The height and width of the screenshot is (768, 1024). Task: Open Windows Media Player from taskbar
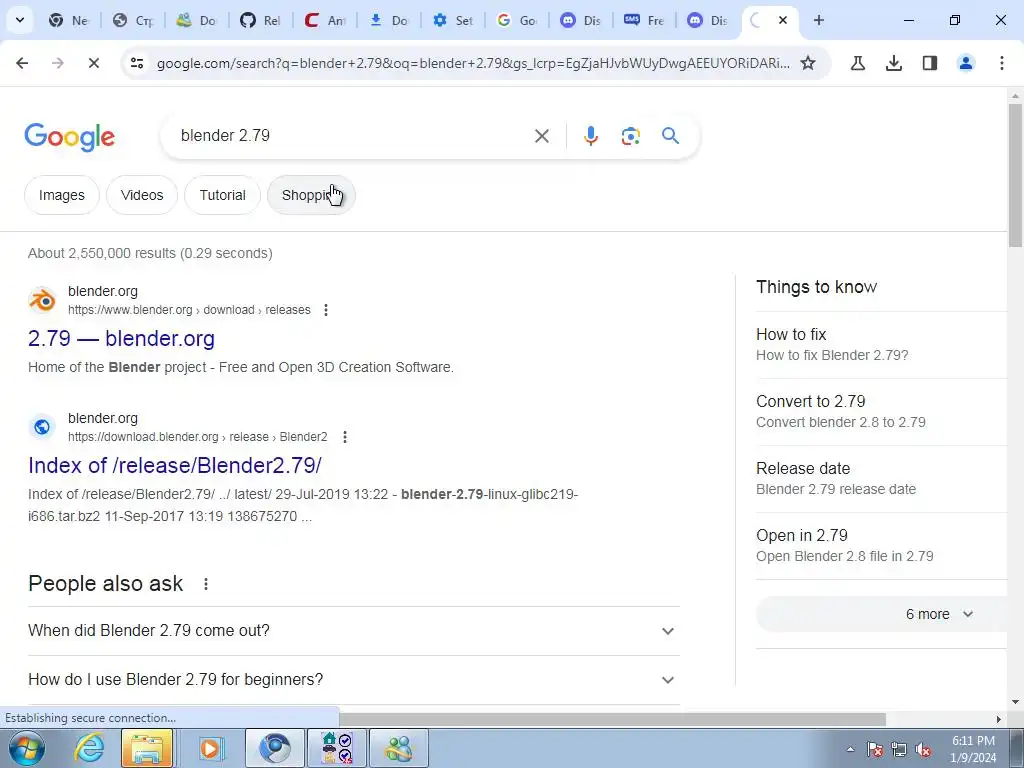click(210, 748)
